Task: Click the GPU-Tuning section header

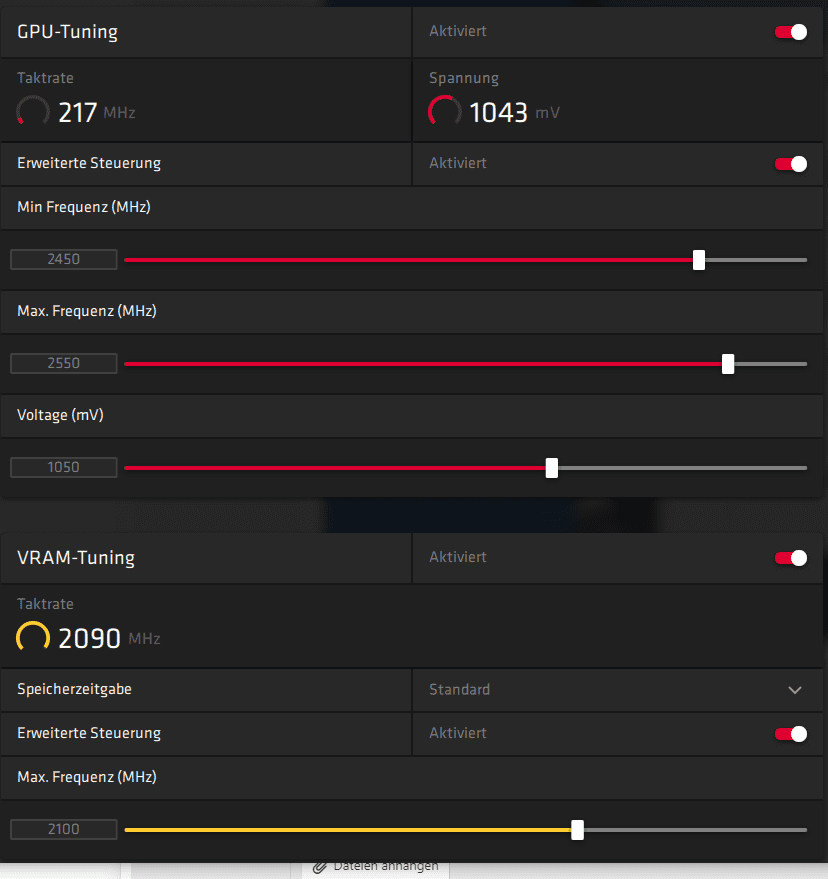Action: point(67,32)
